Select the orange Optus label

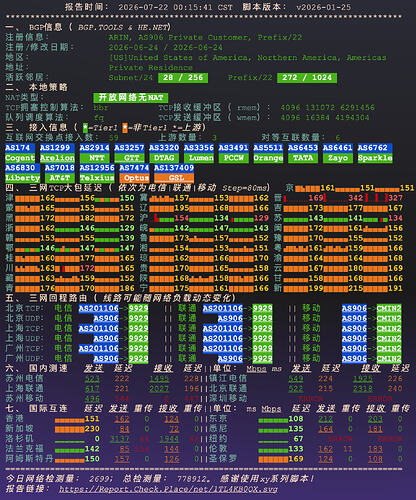click(134, 178)
